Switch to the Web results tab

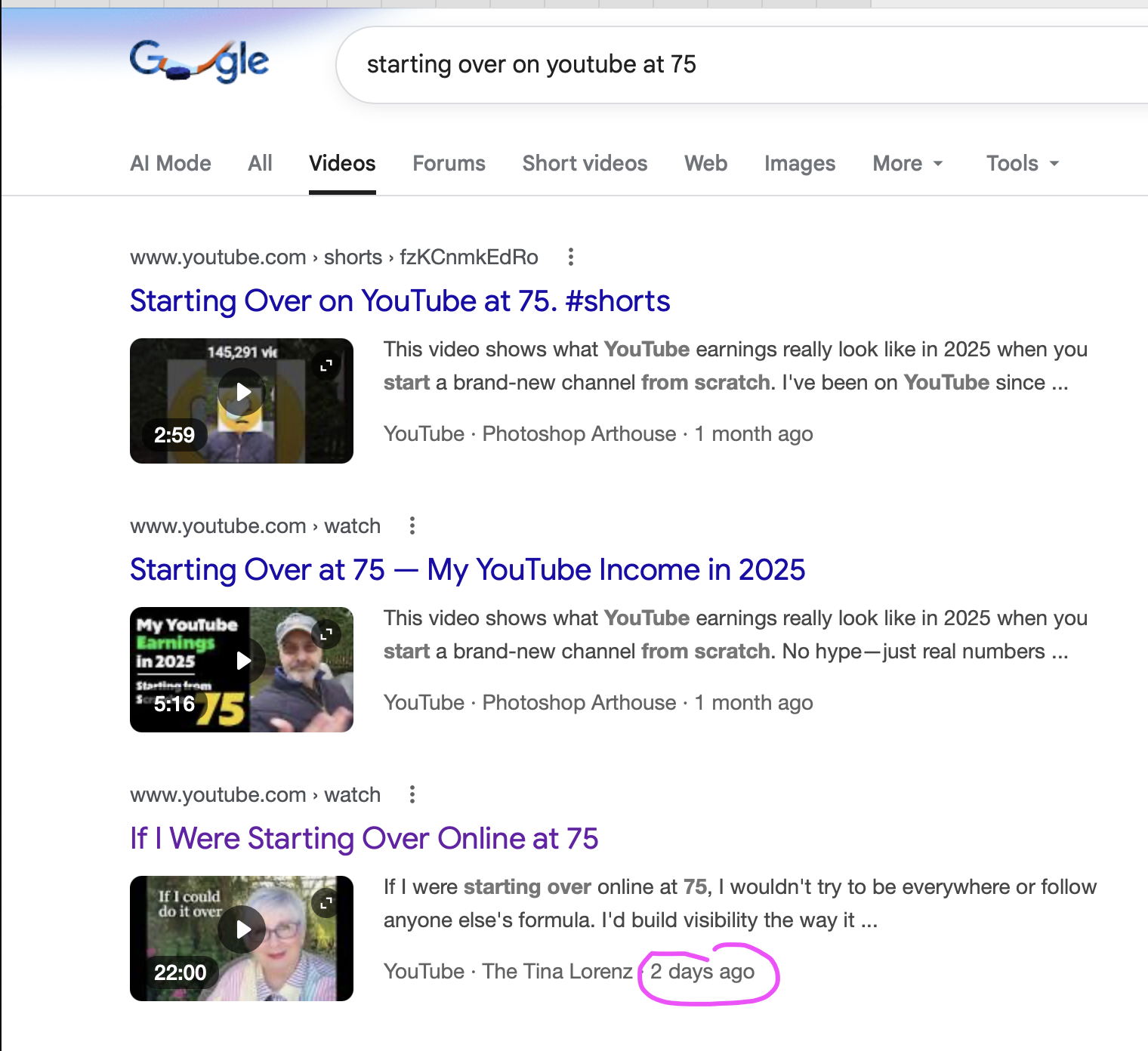point(705,163)
